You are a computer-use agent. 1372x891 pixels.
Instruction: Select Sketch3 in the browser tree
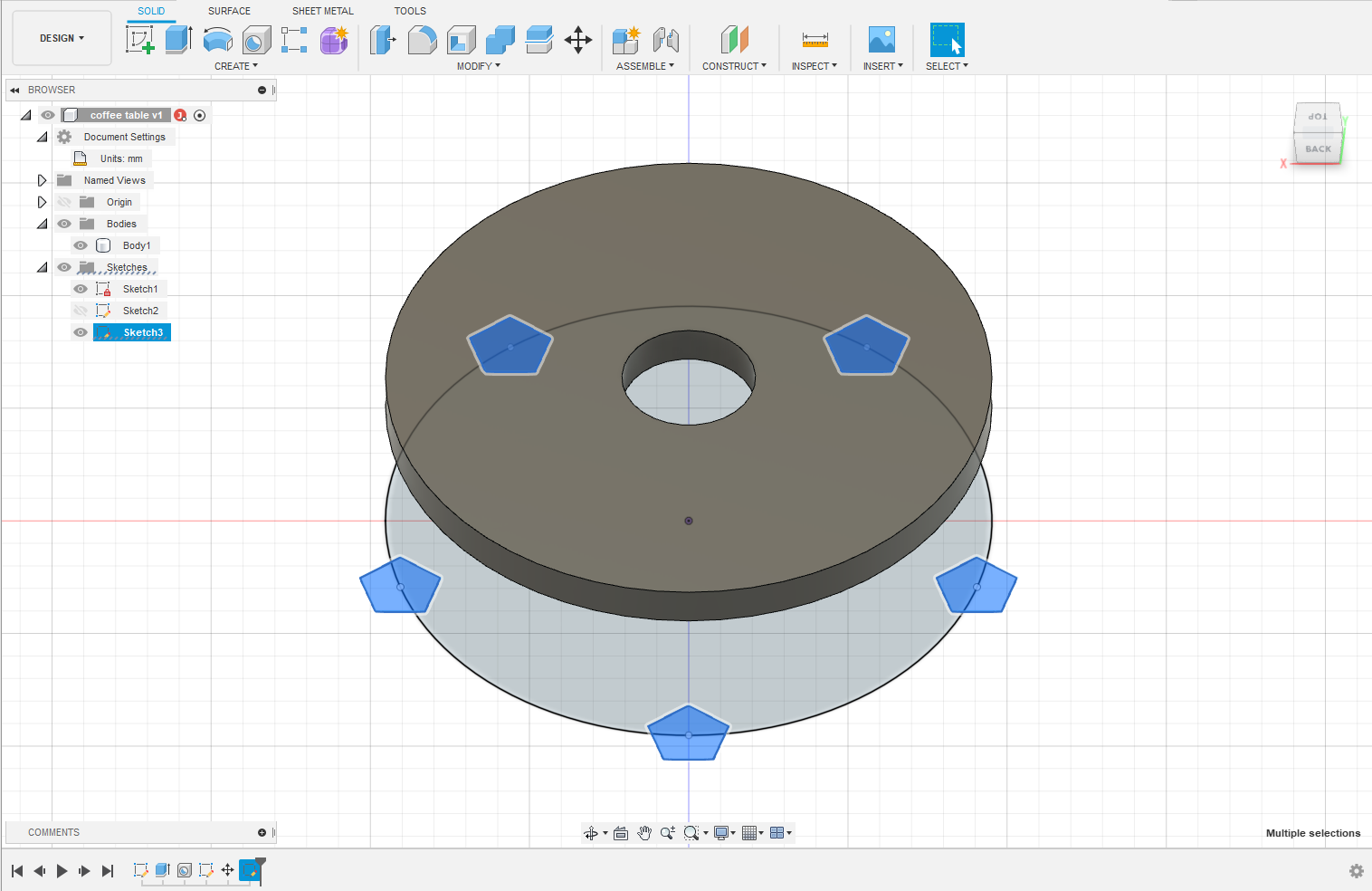[x=143, y=332]
